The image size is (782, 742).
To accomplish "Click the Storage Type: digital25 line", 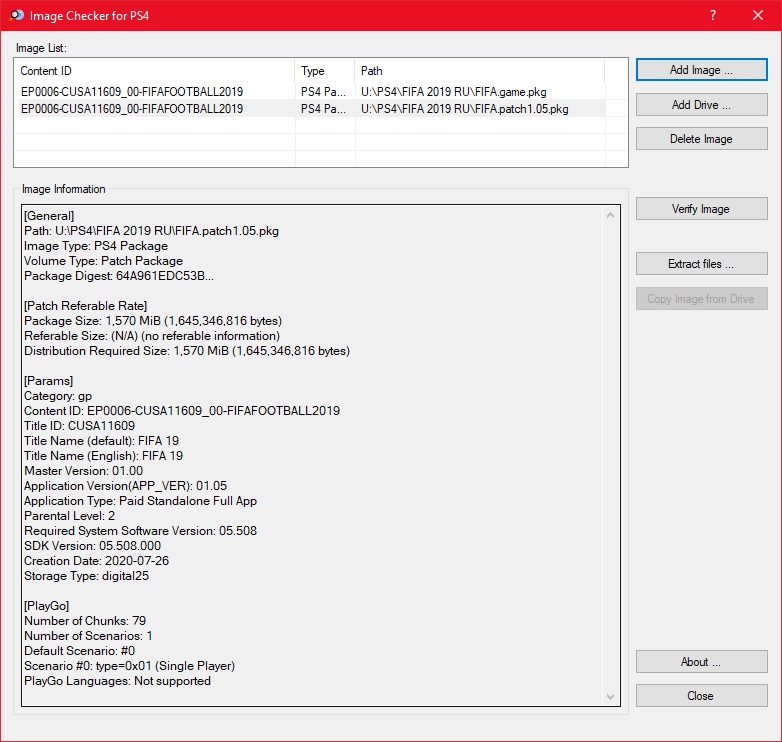I will pyautogui.click(x=86, y=575).
